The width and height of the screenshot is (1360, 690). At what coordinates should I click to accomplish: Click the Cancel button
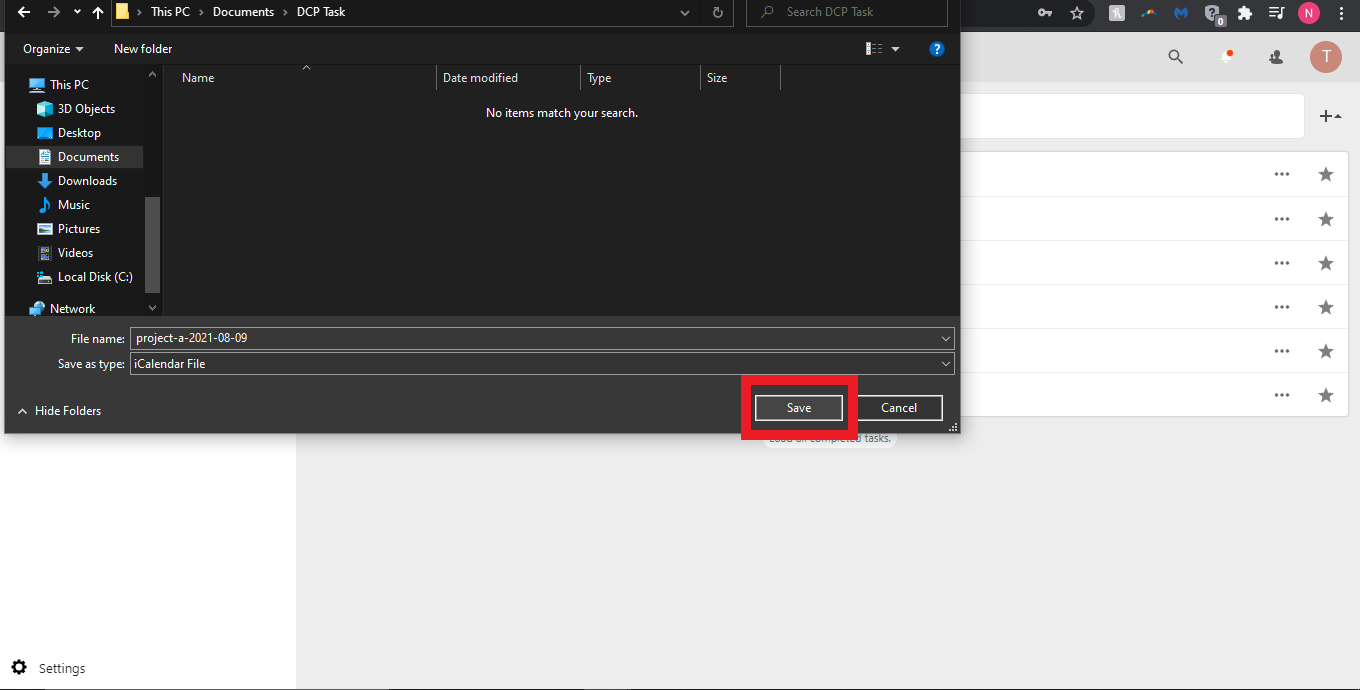(898, 408)
